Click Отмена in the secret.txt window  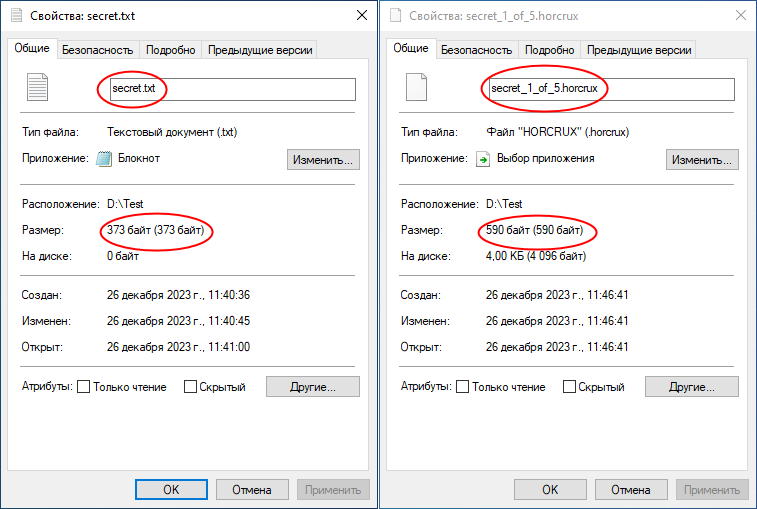[252, 490]
